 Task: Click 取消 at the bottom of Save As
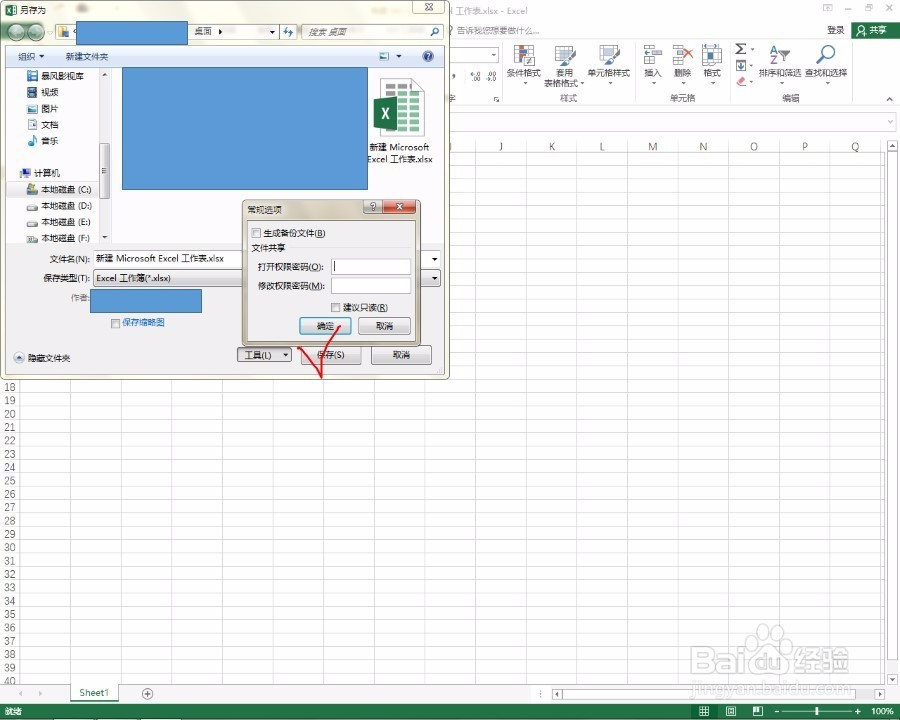click(401, 355)
